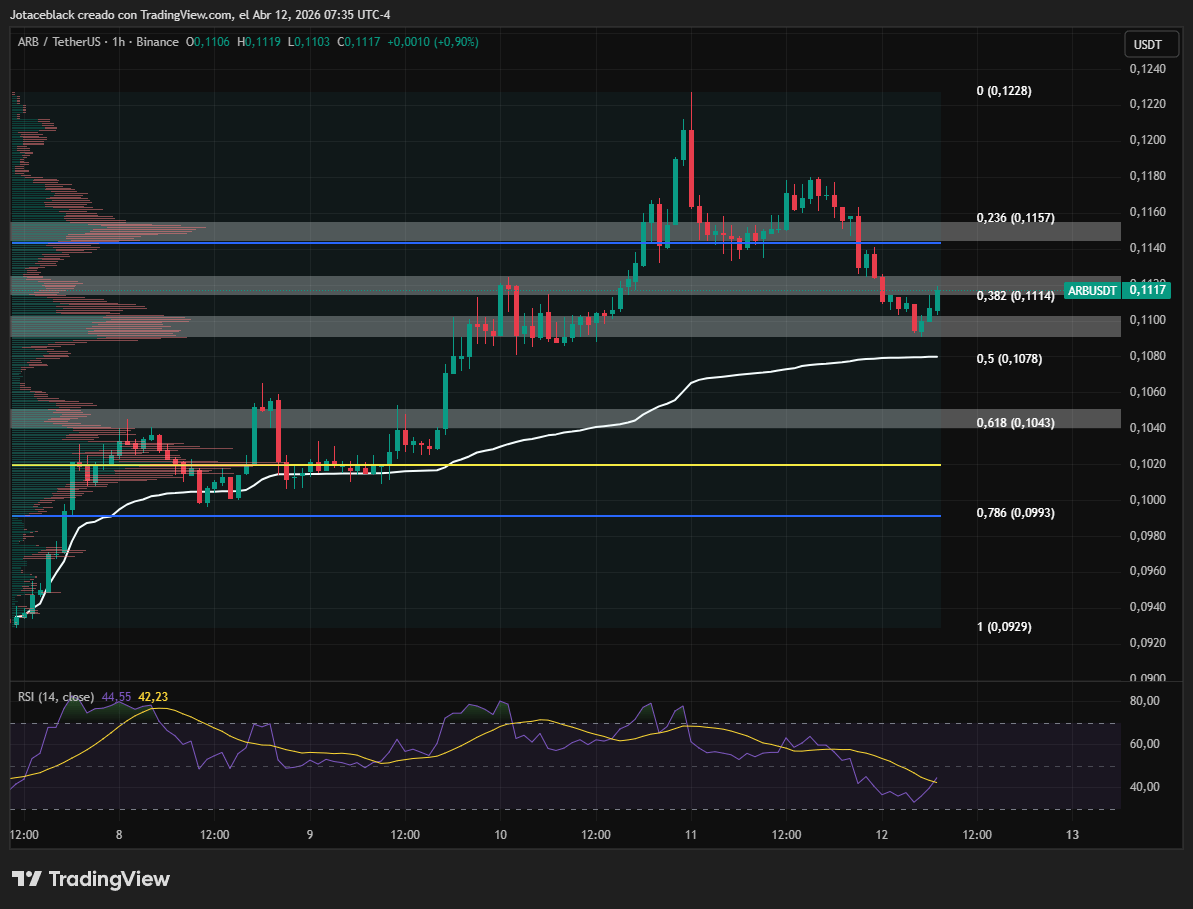Click the 0,1080 price scale label

pos(1147,356)
